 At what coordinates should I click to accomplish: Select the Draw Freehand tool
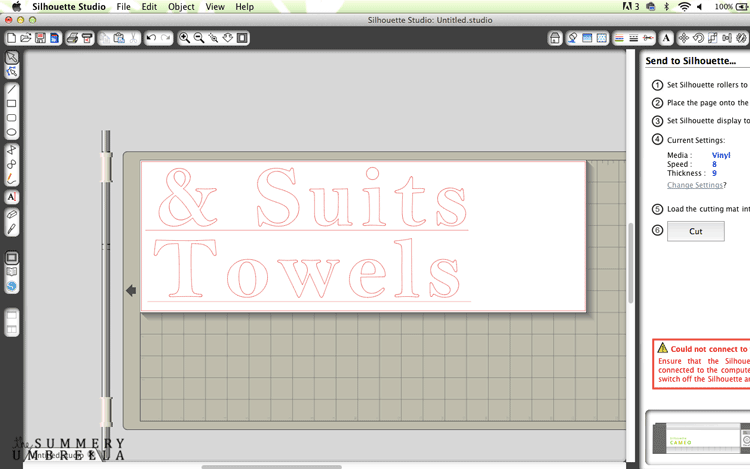(12, 179)
